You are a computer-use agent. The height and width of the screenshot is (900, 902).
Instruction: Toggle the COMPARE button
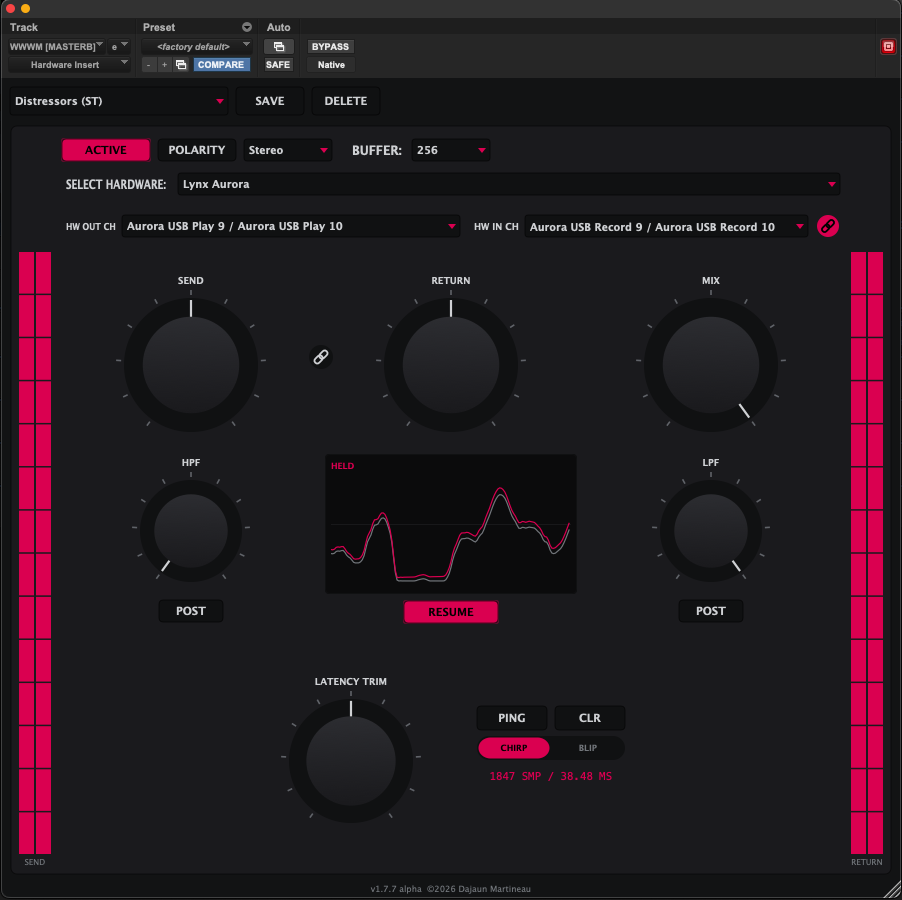tap(221, 65)
